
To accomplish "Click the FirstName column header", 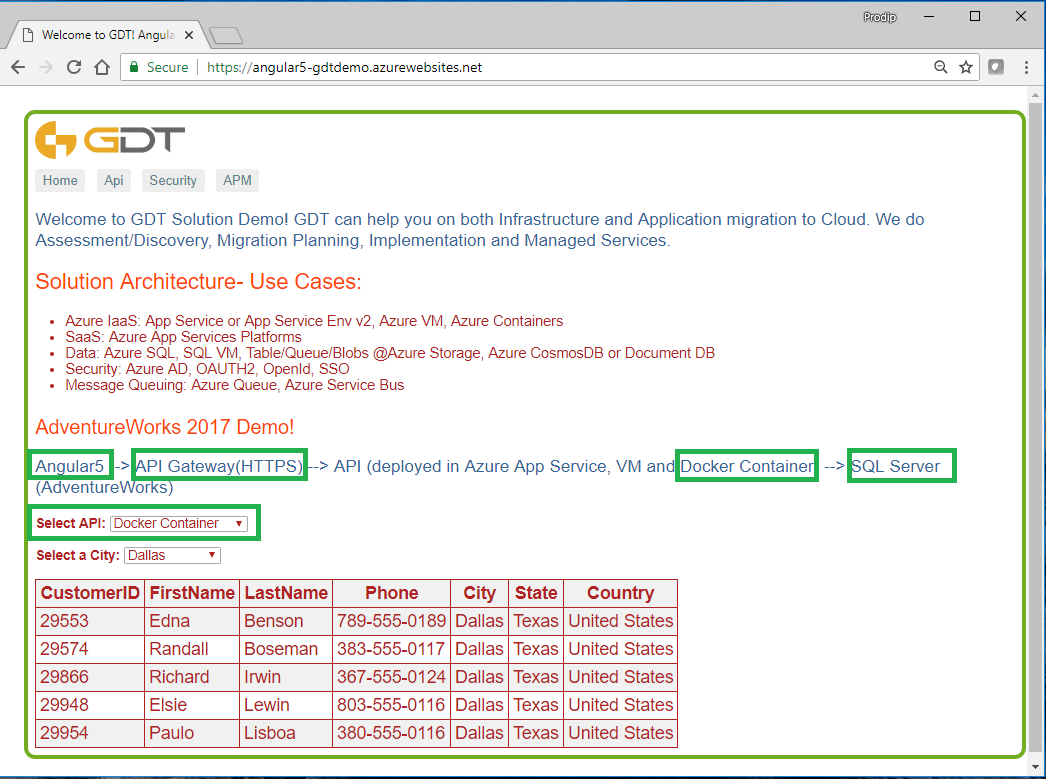I will (x=192, y=594).
